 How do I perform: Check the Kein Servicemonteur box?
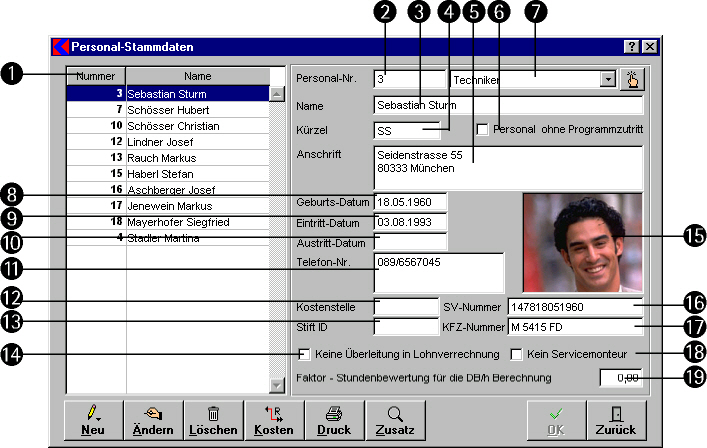tap(517, 353)
